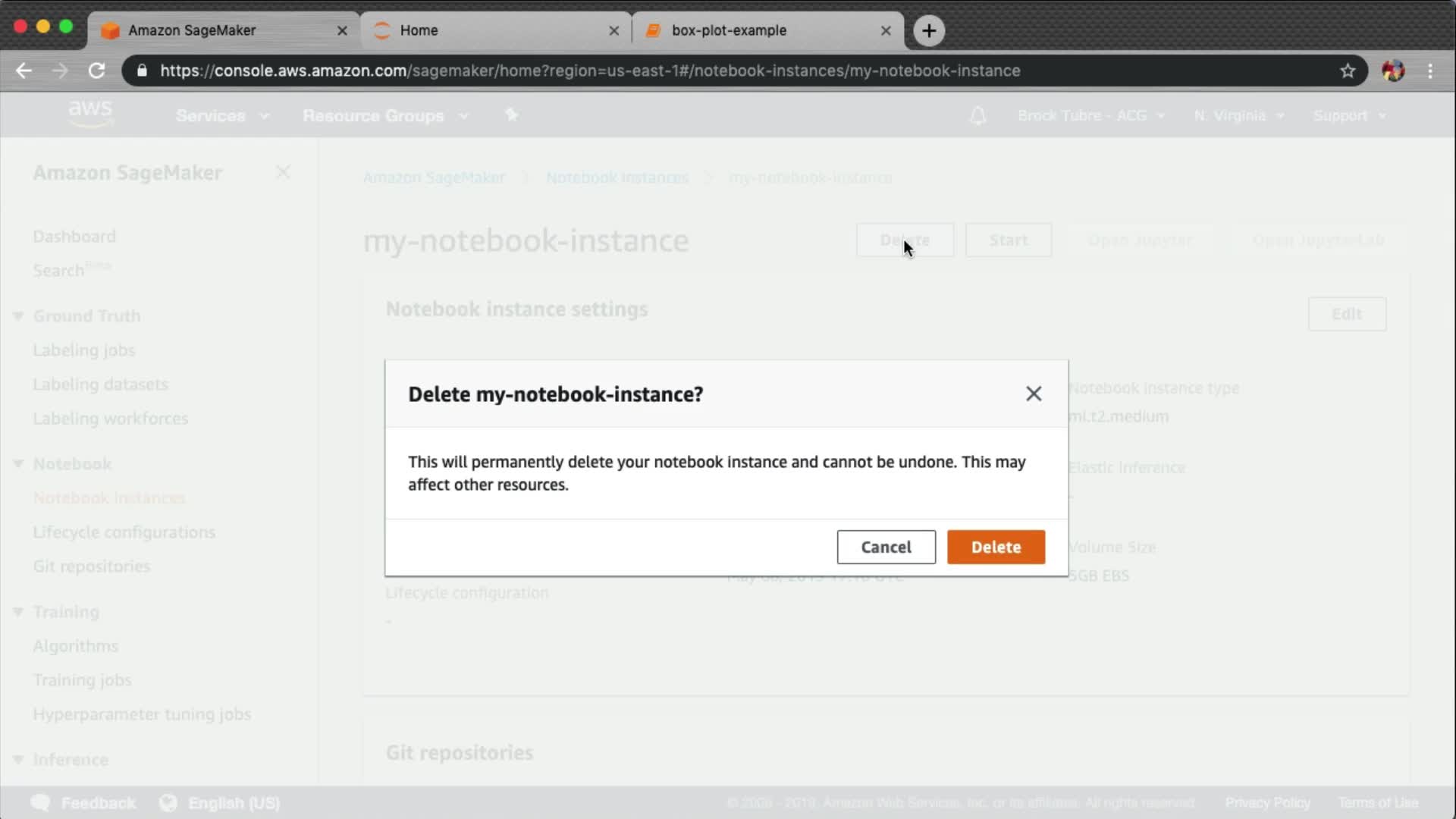
Task: Collapse the Ground Truth section
Action: pyautogui.click(x=18, y=315)
